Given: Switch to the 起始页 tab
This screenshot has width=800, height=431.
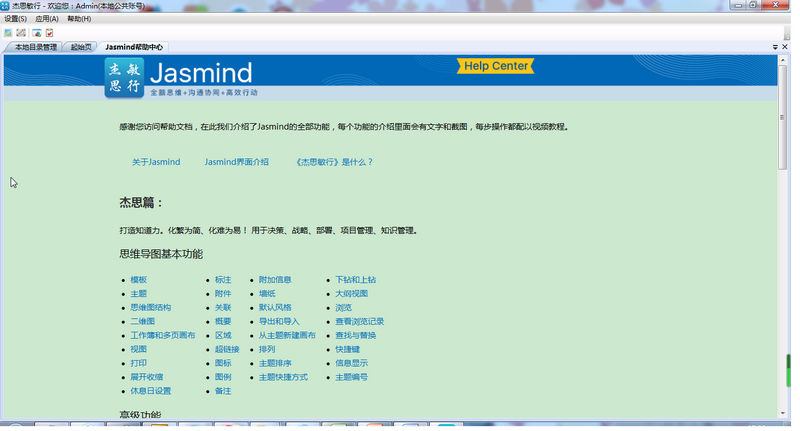Looking at the screenshot, I should pos(81,47).
